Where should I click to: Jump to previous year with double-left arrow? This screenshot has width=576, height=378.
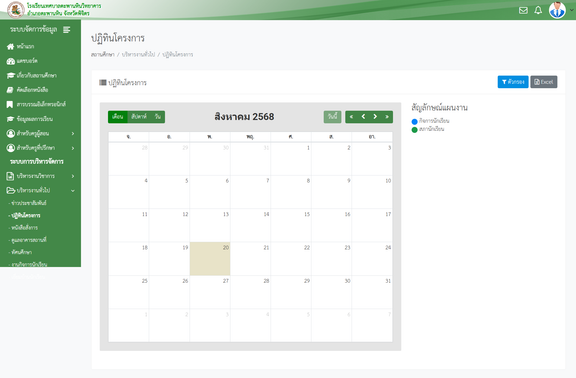coord(351,117)
